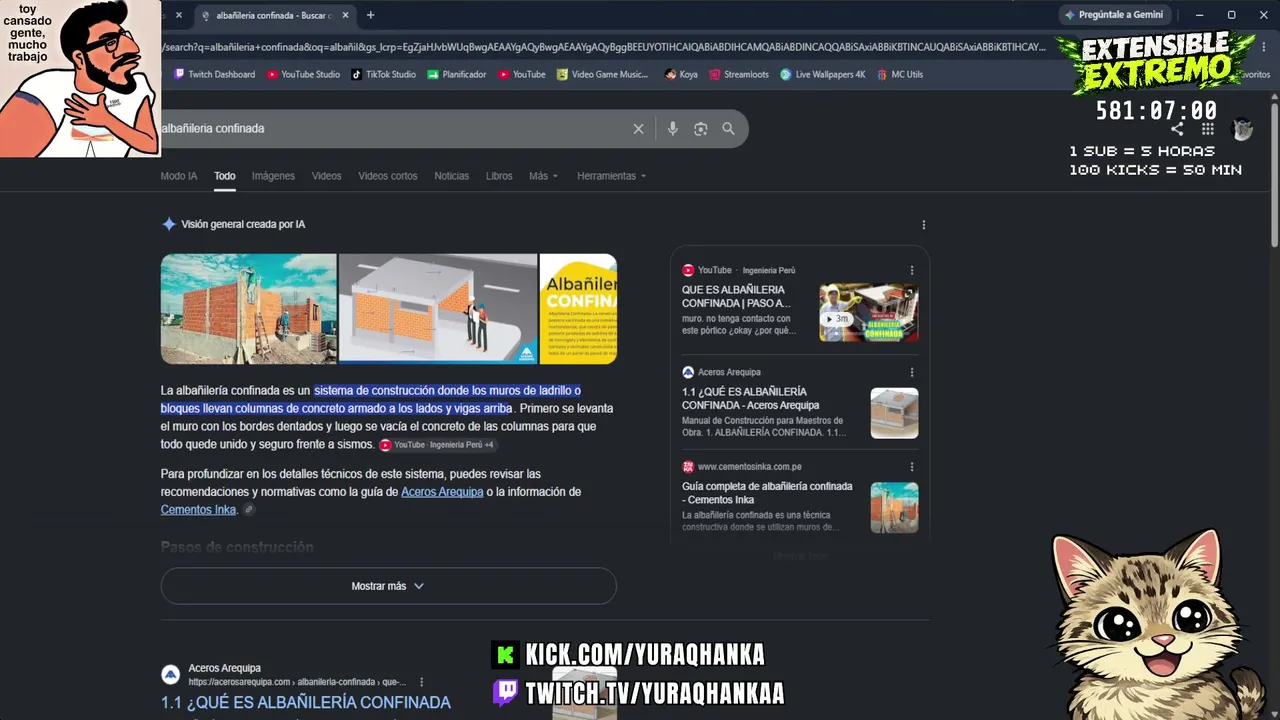The image size is (1280, 720).
Task: Click the magnifying glass search icon
Action: [728, 129]
